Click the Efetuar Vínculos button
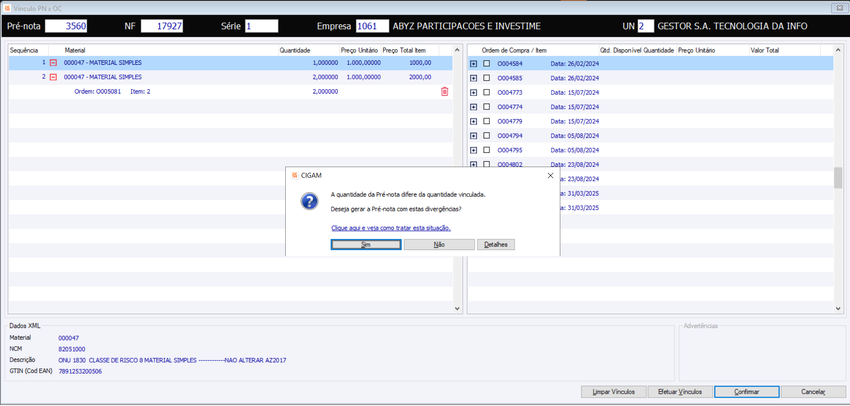The image size is (850, 406). (680, 391)
